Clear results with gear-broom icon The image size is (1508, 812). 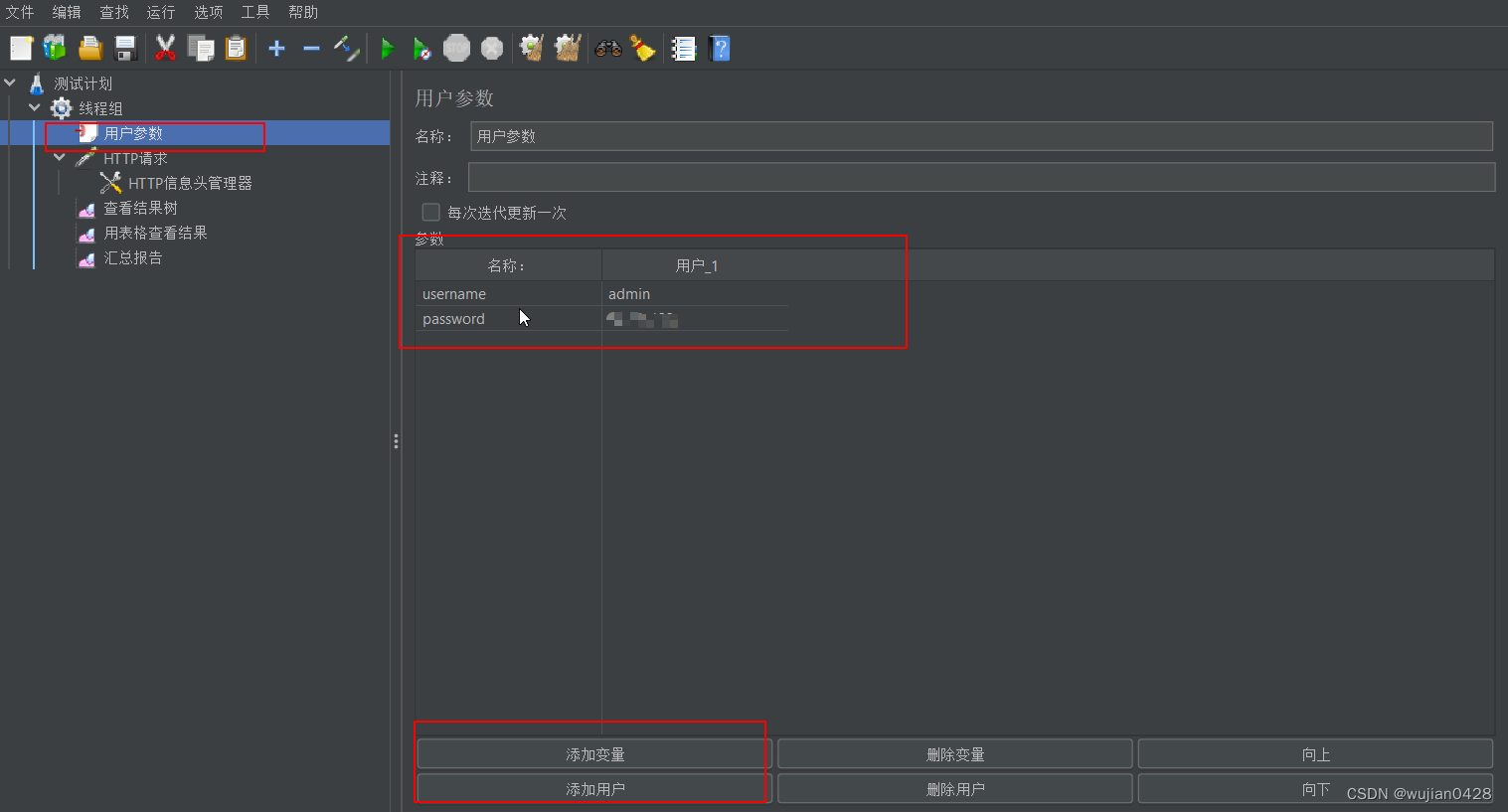[x=532, y=48]
